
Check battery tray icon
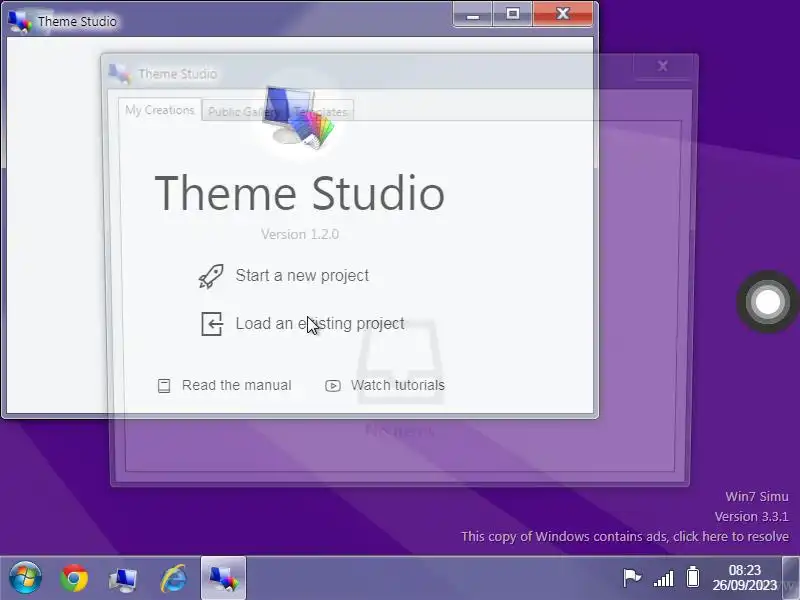pyautogui.click(x=693, y=577)
